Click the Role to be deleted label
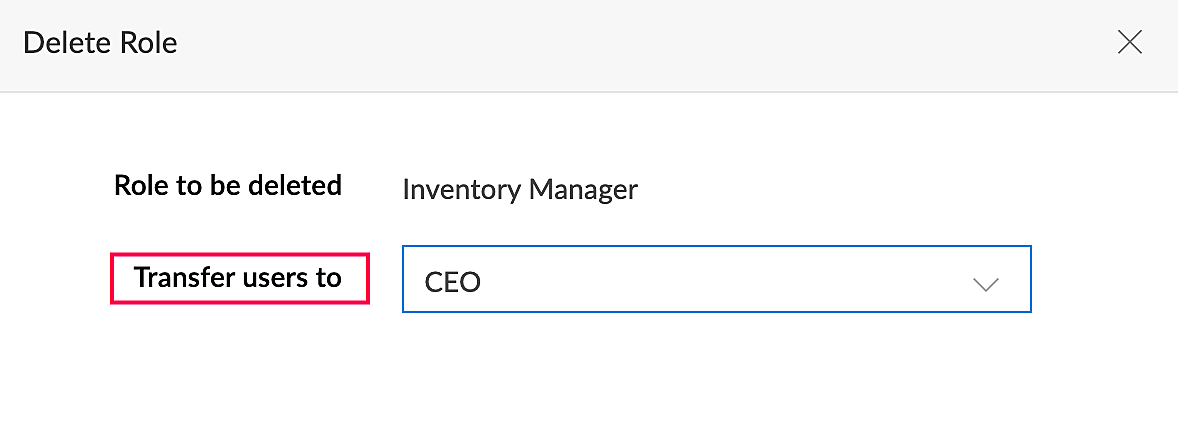The image size is (1178, 422). 228,186
